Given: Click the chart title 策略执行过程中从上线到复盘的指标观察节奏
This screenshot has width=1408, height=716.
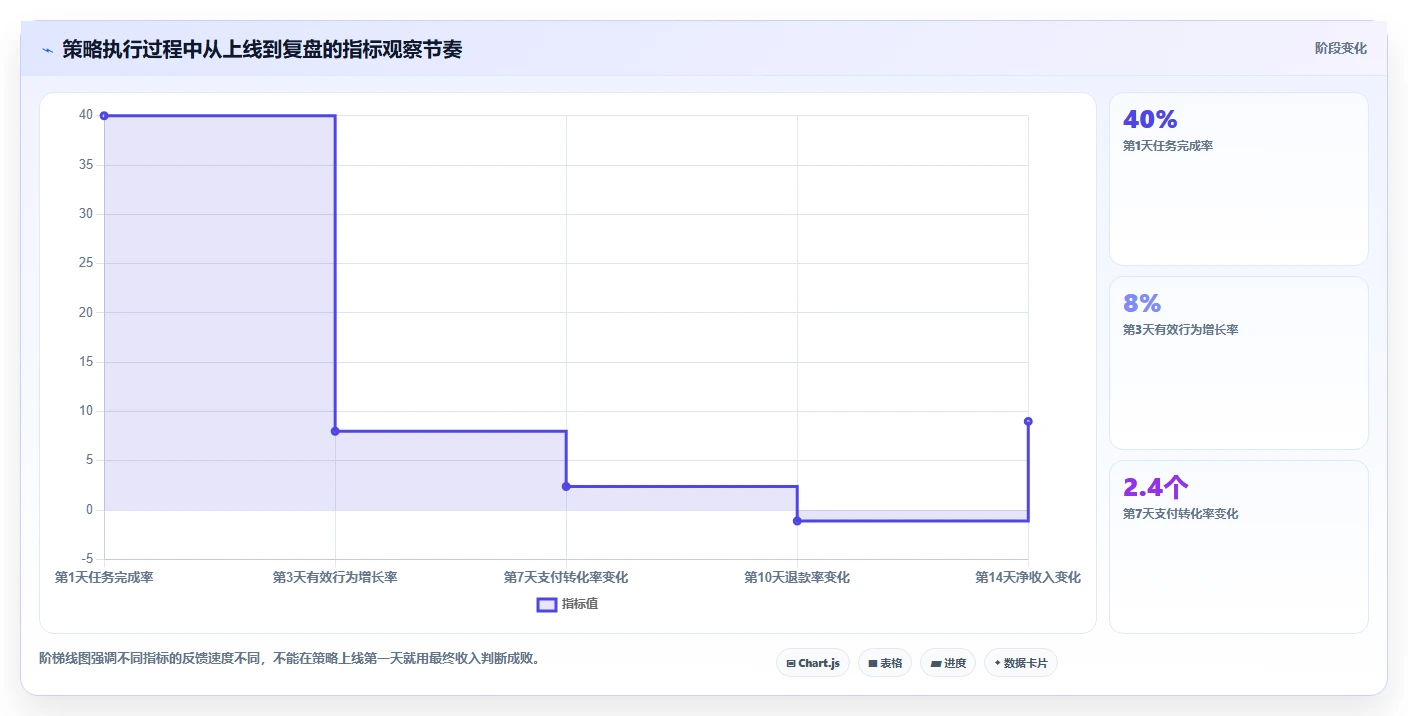Looking at the screenshot, I should (x=262, y=50).
